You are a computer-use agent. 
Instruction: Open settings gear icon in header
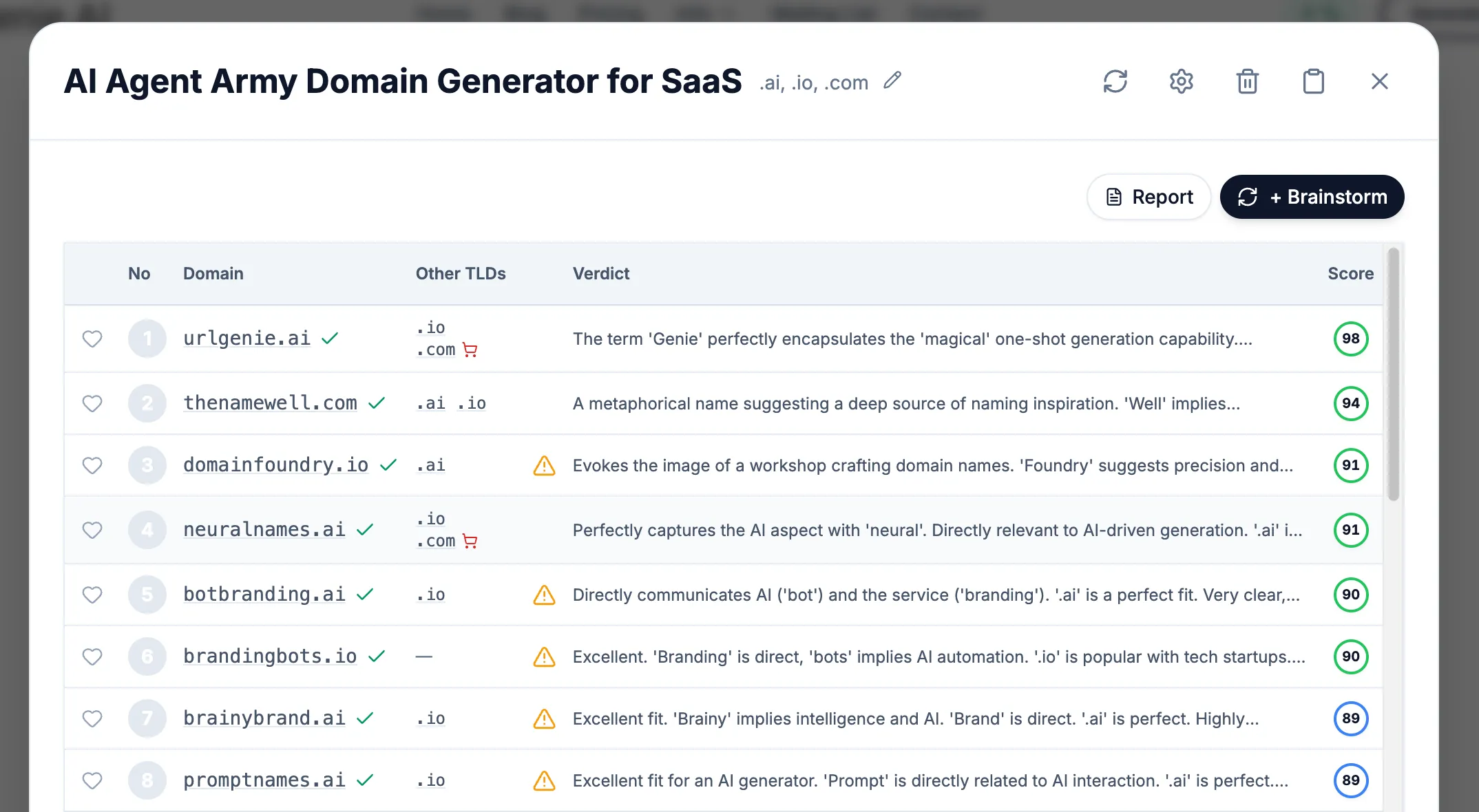point(1181,81)
